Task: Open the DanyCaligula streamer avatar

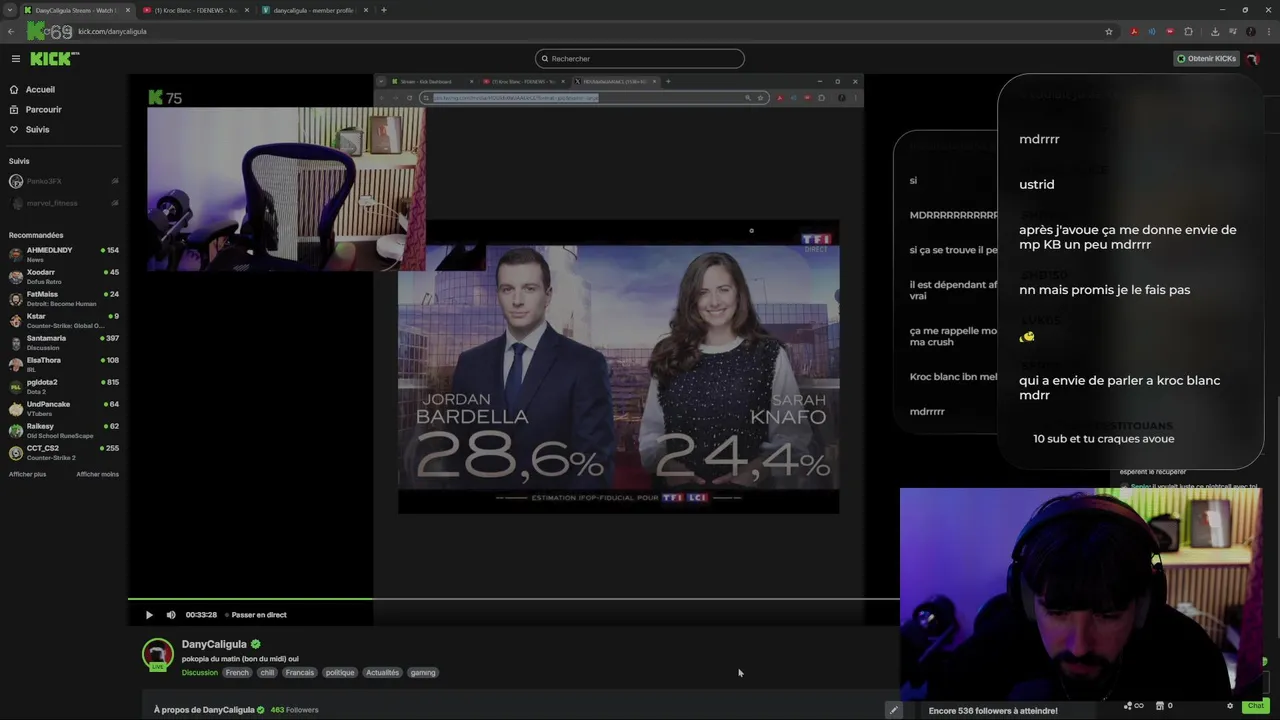Action: [x=158, y=655]
